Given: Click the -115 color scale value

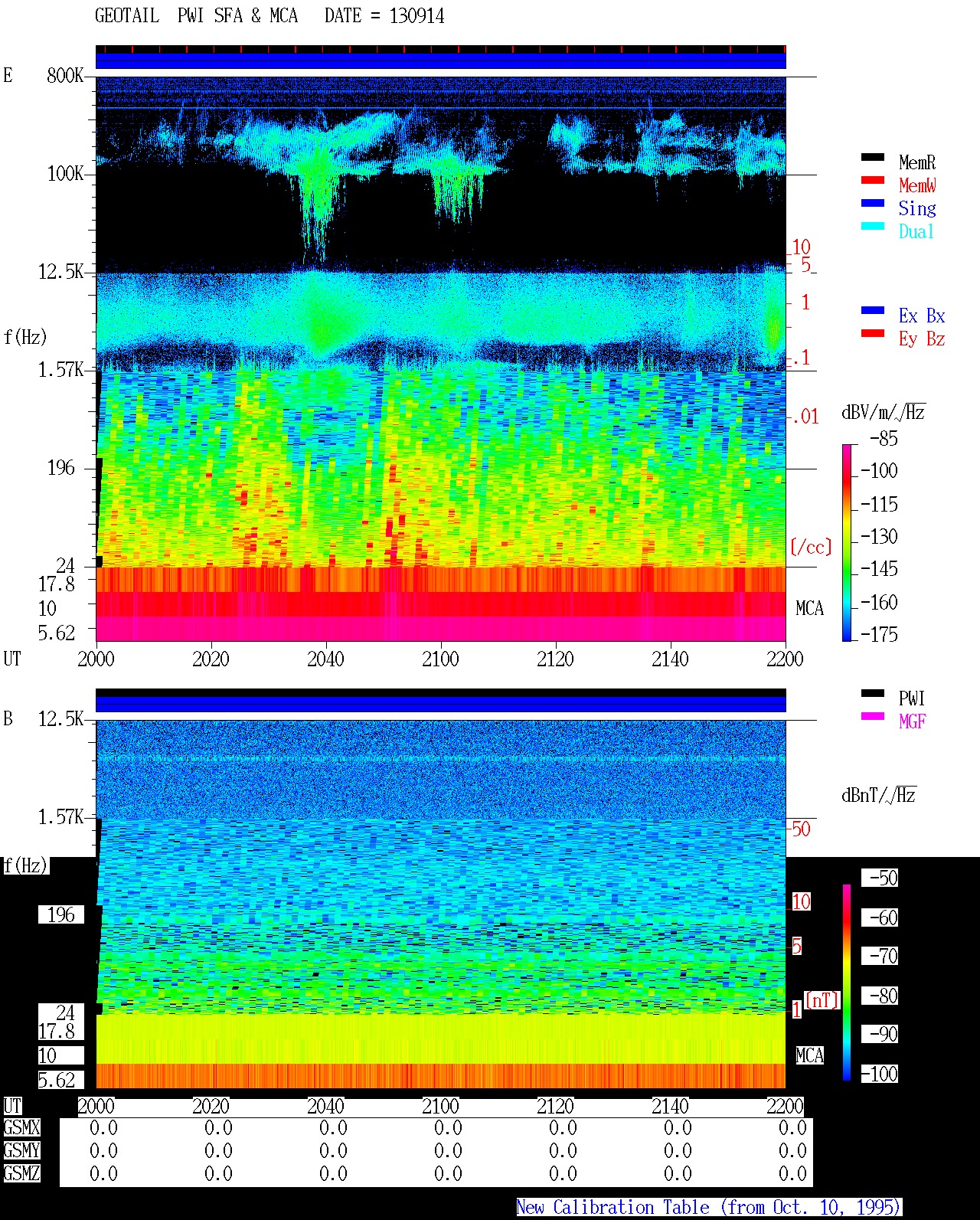Looking at the screenshot, I should (879, 505).
